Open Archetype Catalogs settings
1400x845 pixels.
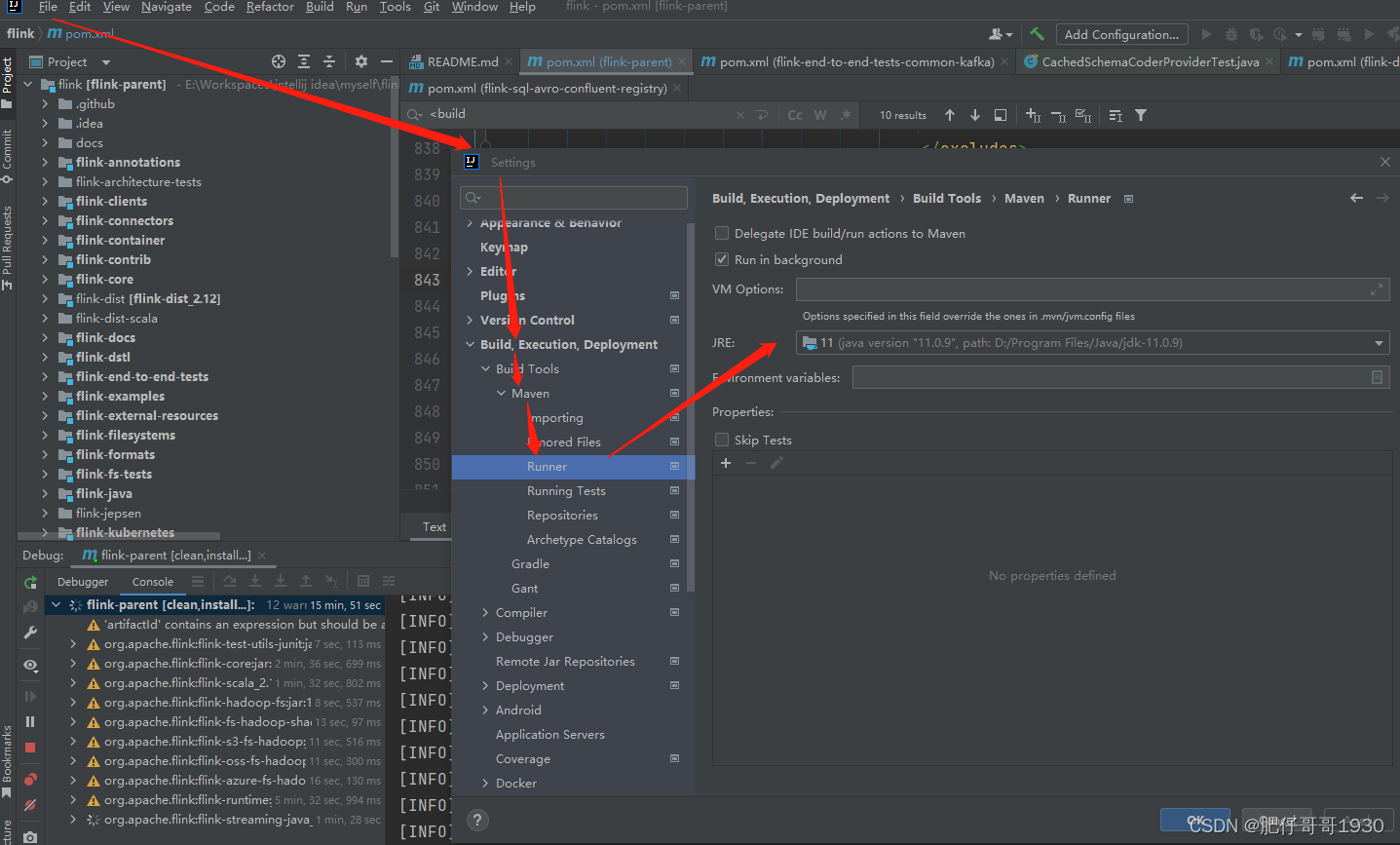pyautogui.click(x=582, y=540)
